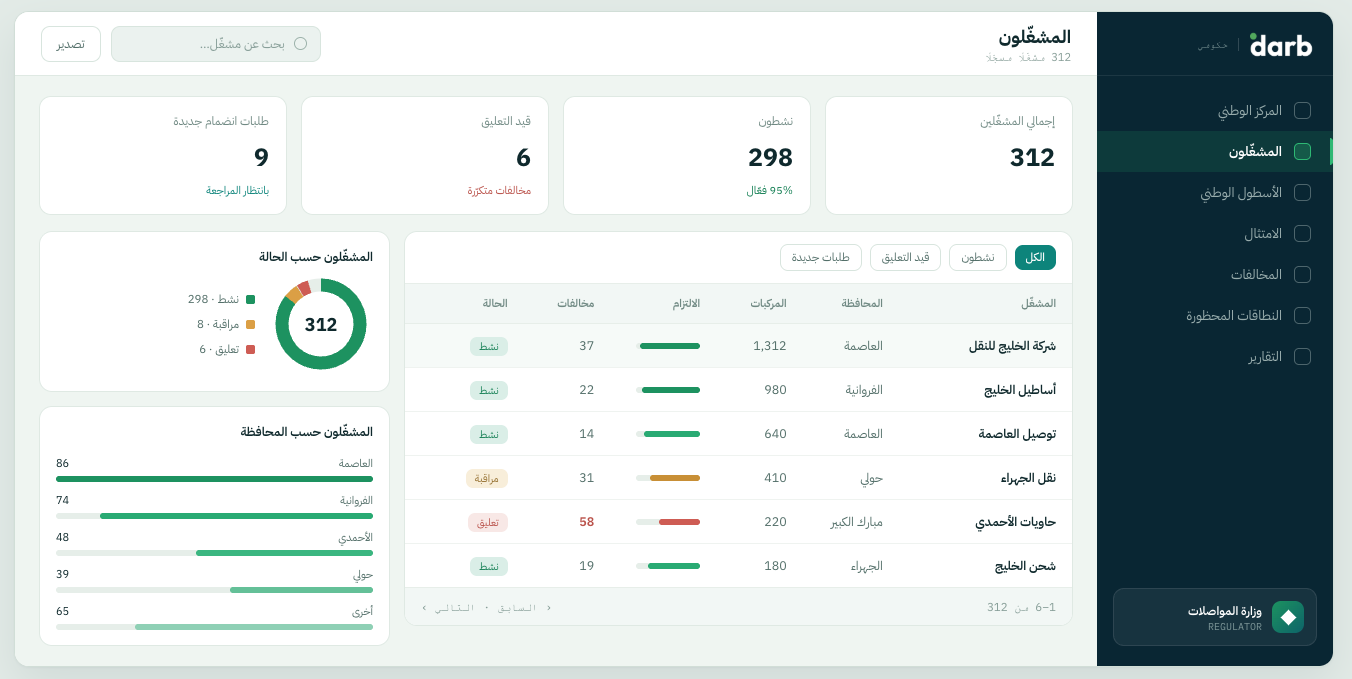Open طلبات انضمام جديدة card
Screen dimensions: 1352x679
point(163,155)
